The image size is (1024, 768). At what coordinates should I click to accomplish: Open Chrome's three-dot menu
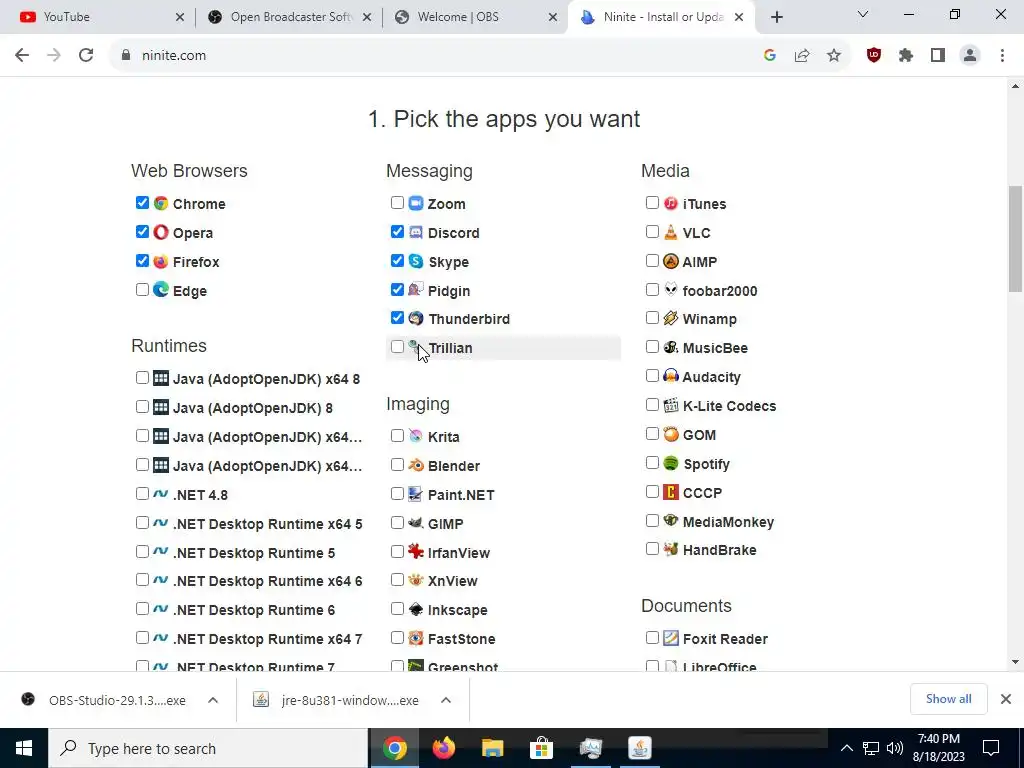(1002, 56)
